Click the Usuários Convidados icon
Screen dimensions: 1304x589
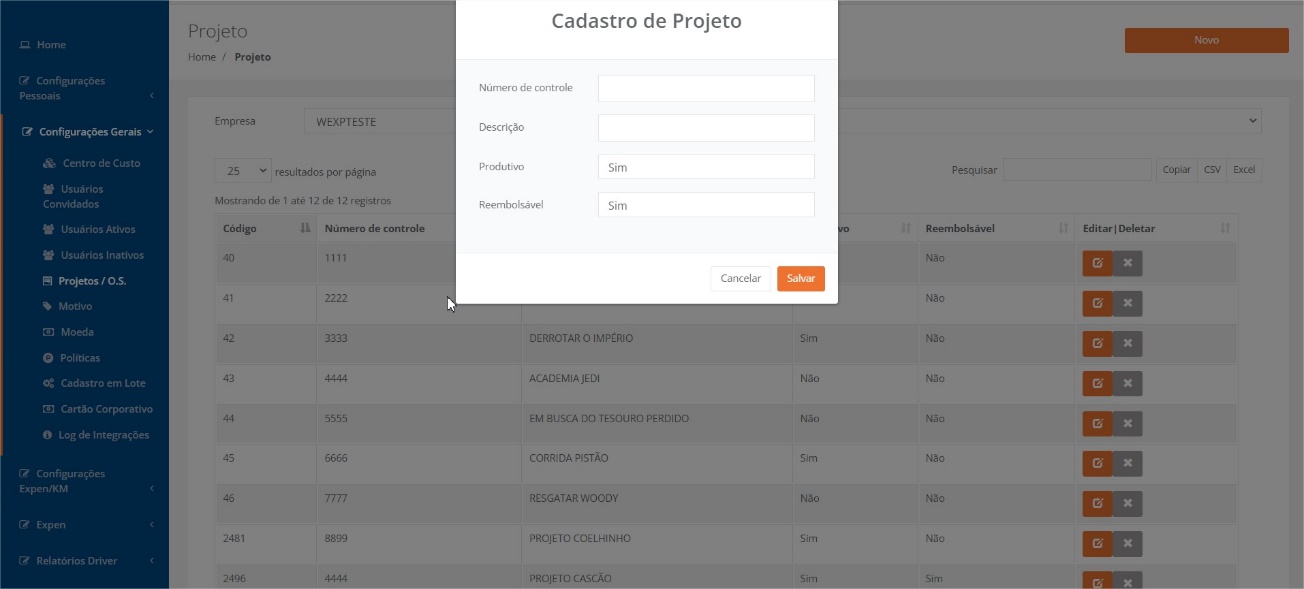49,189
